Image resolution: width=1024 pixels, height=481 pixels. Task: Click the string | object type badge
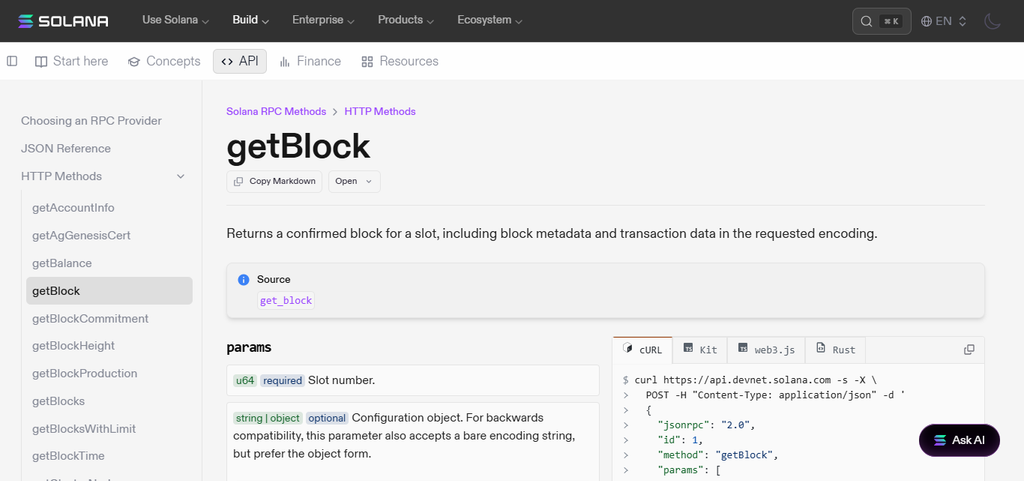coord(268,418)
